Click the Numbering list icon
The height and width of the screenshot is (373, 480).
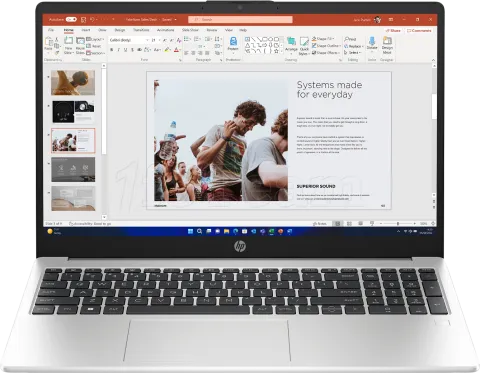coord(197,39)
